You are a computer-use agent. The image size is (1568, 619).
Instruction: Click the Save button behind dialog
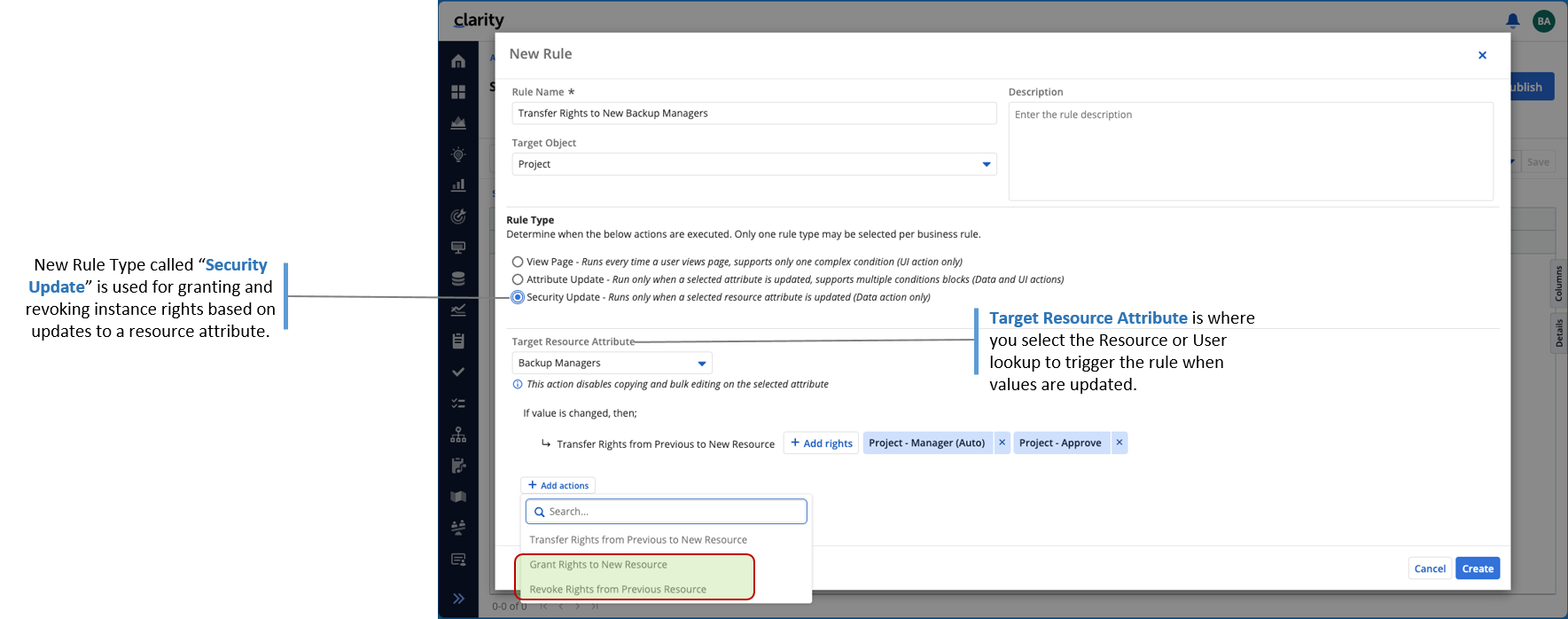[x=1538, y=161]
